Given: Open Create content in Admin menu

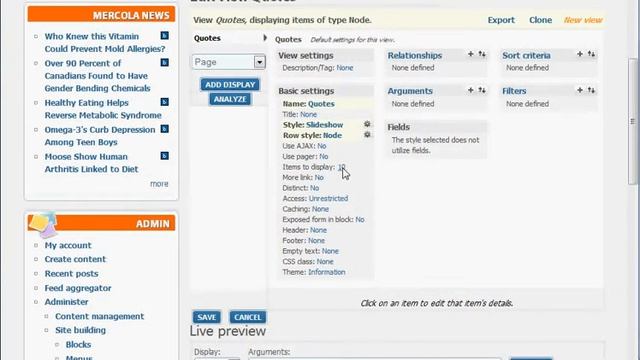Looking at the screenshot, I should [x=75, y=259].
